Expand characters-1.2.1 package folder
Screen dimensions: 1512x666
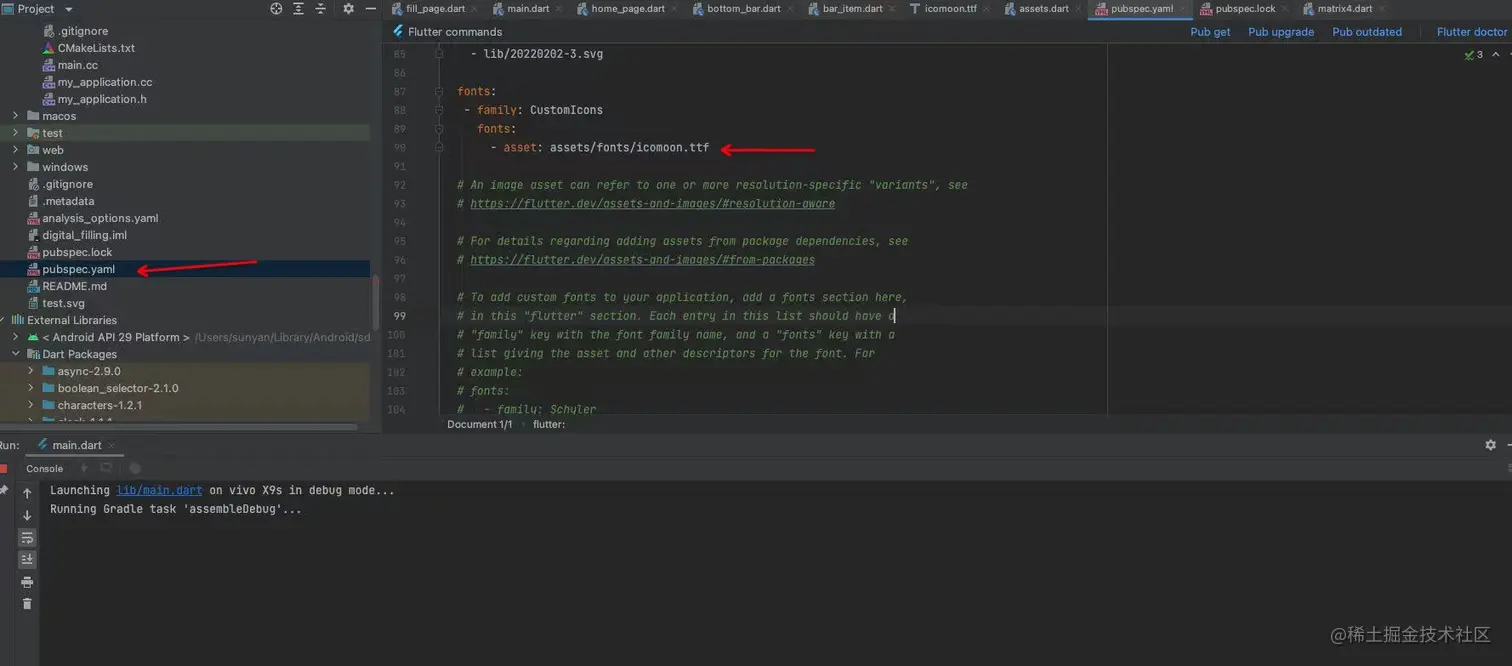(x=31, y=405)
